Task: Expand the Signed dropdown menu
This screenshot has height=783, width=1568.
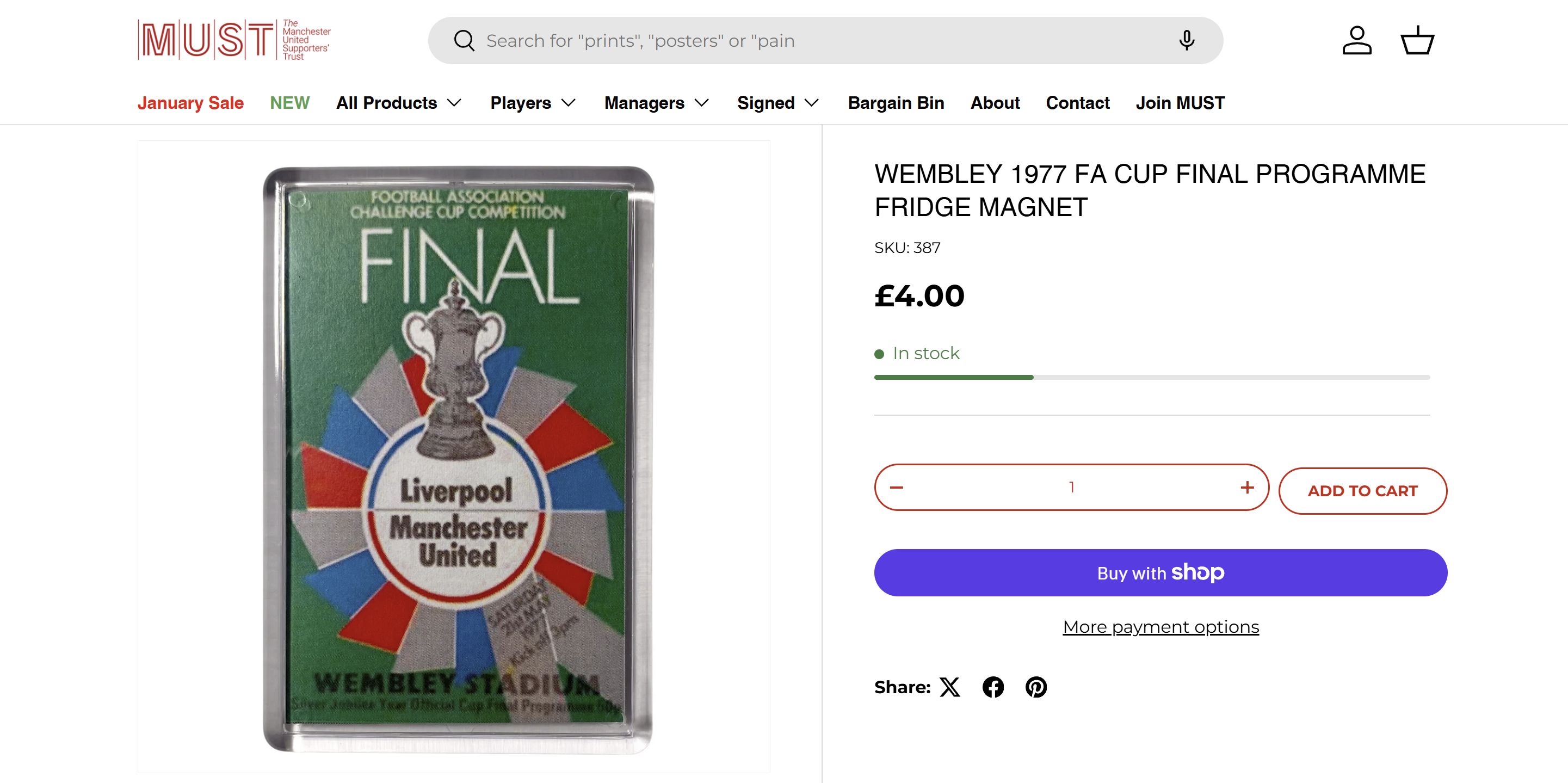Action: coord(778,103)
